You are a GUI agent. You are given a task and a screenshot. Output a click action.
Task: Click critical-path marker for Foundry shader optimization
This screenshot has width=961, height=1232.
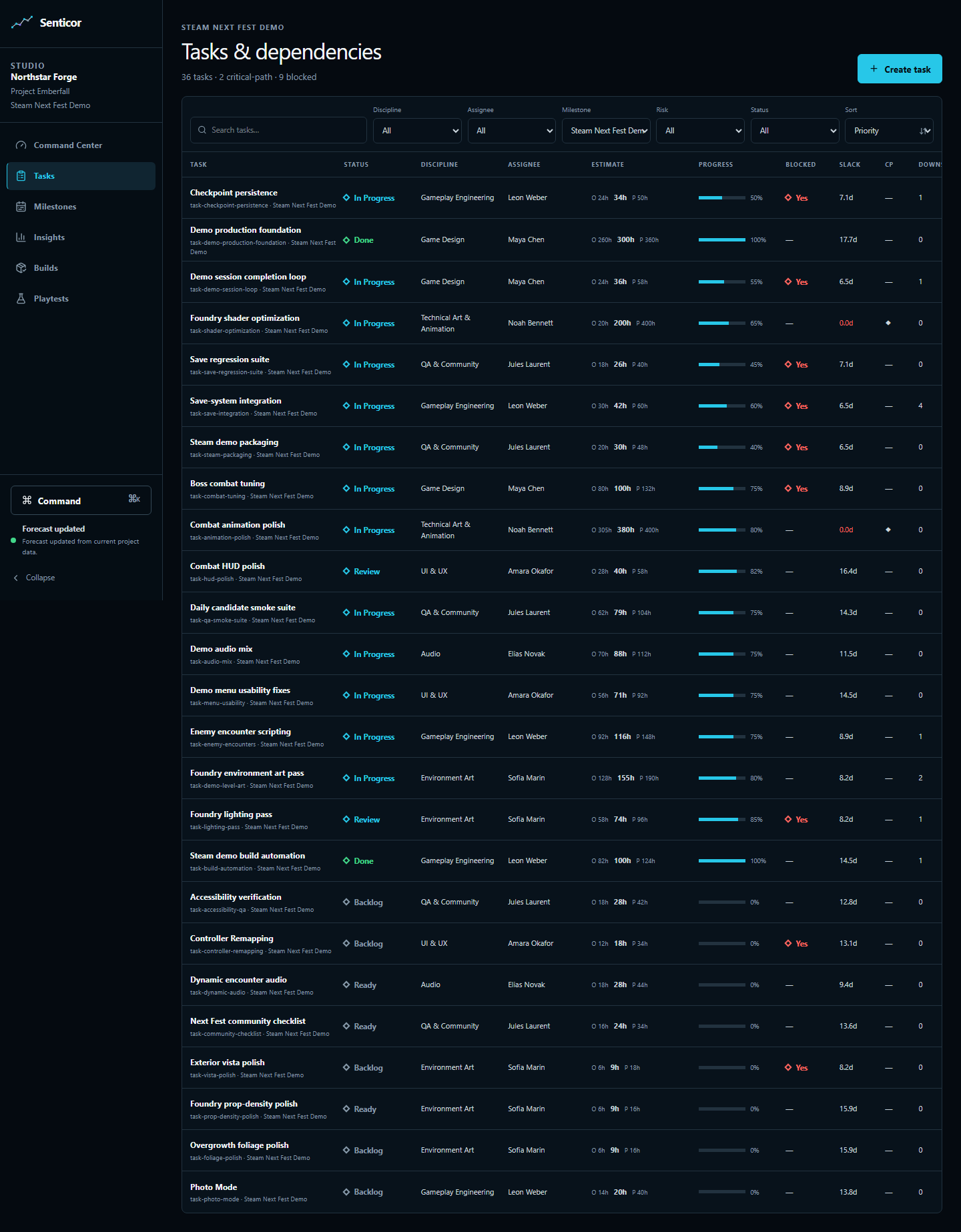(x=888, y=323)
